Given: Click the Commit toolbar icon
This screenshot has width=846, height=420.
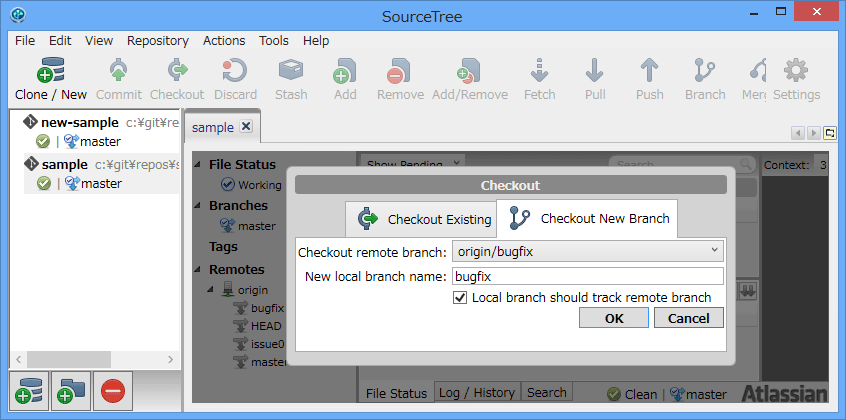Looking at the screenshot, I should pyautogui.click(x=119, y=70).
